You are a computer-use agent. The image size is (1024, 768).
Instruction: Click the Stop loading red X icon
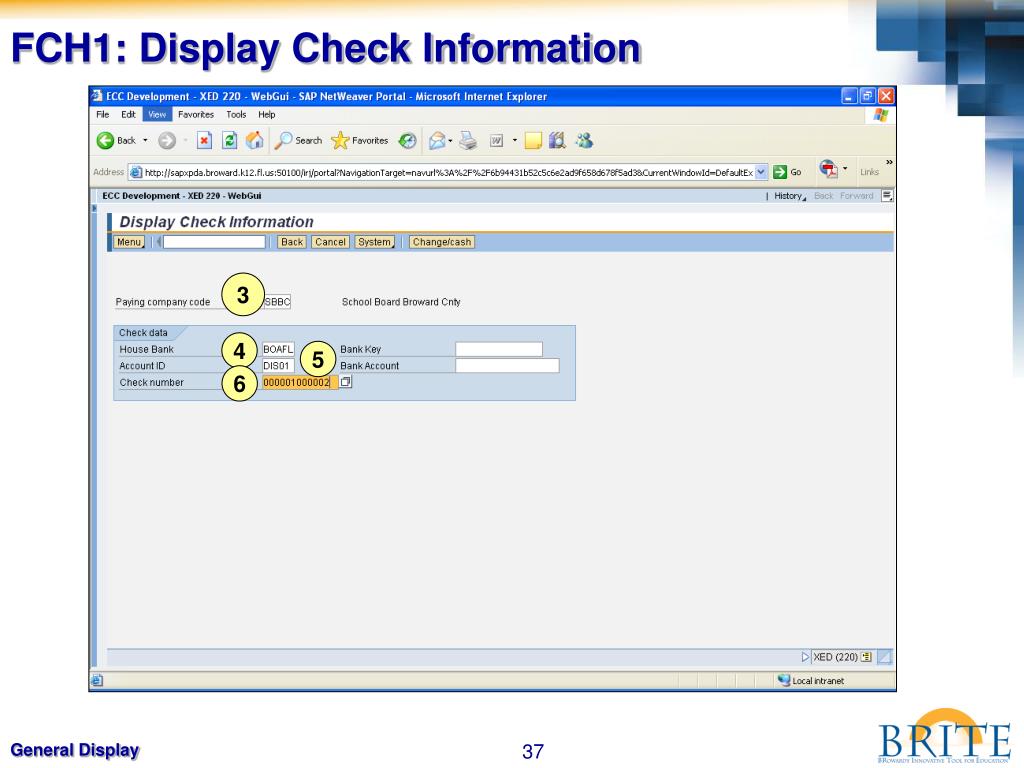click(x=204, y=140)
